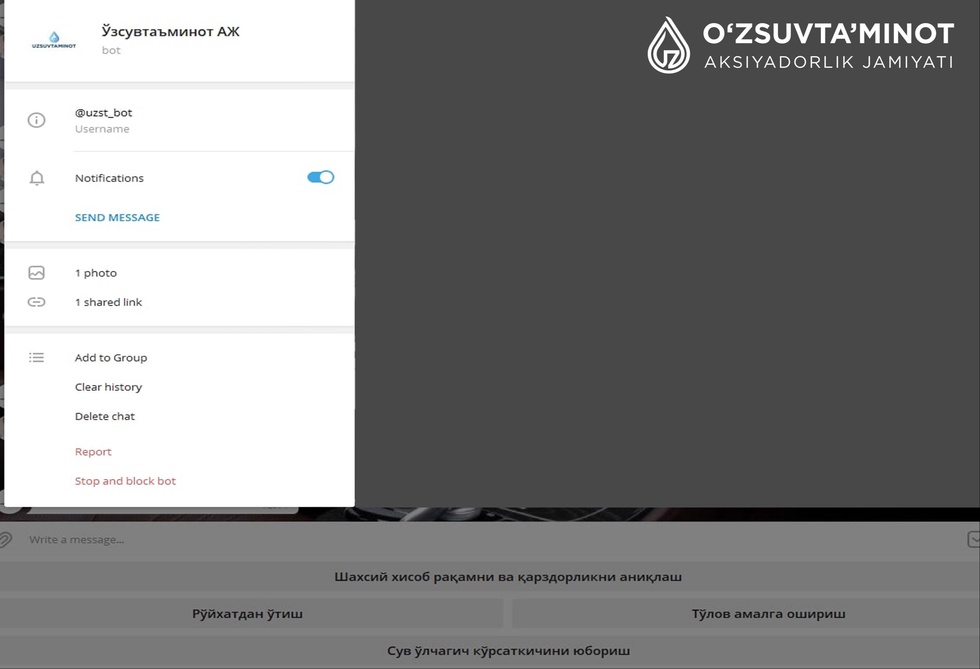Click the notifications bell icon
Viewport: 980px width, 669px height.
[x=37, y=178]
